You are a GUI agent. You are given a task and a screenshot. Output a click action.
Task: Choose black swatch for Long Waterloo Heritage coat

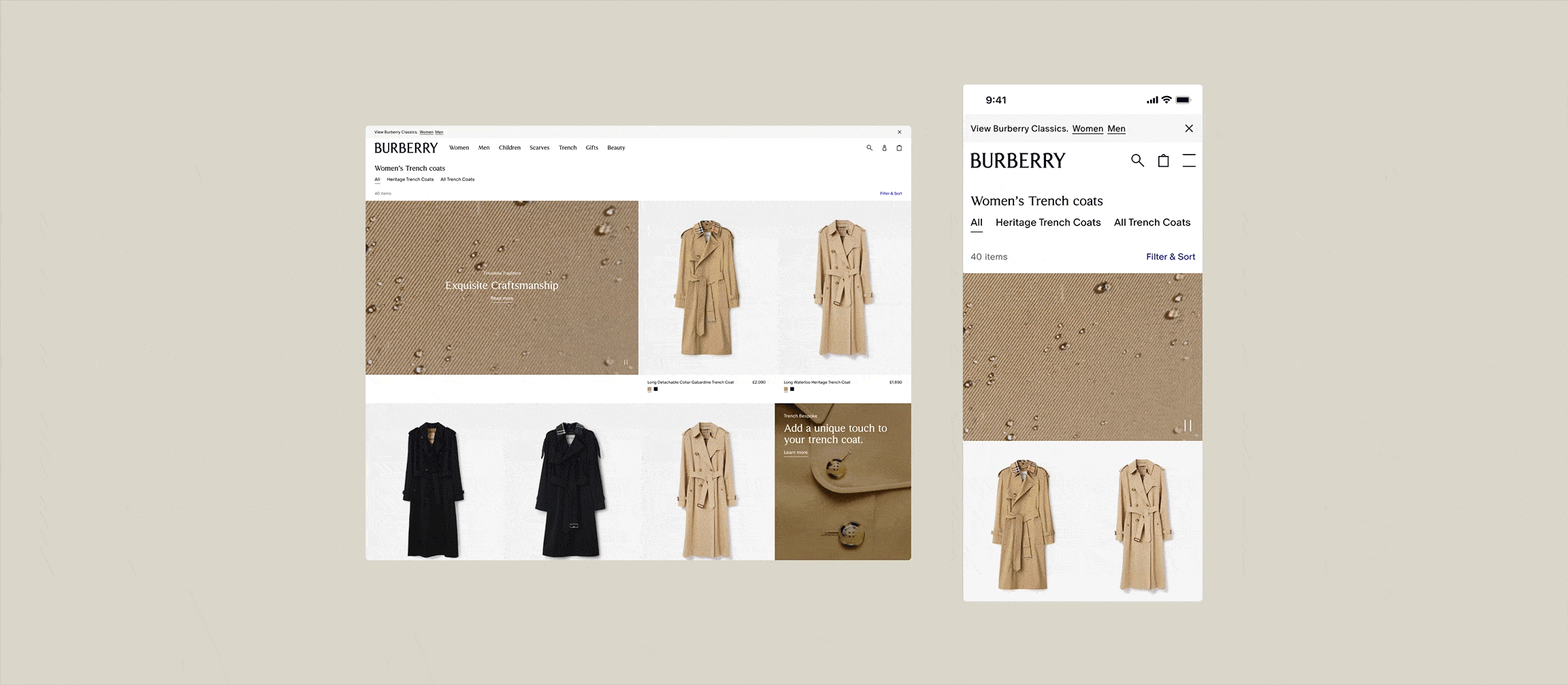[x=792, y=389]
